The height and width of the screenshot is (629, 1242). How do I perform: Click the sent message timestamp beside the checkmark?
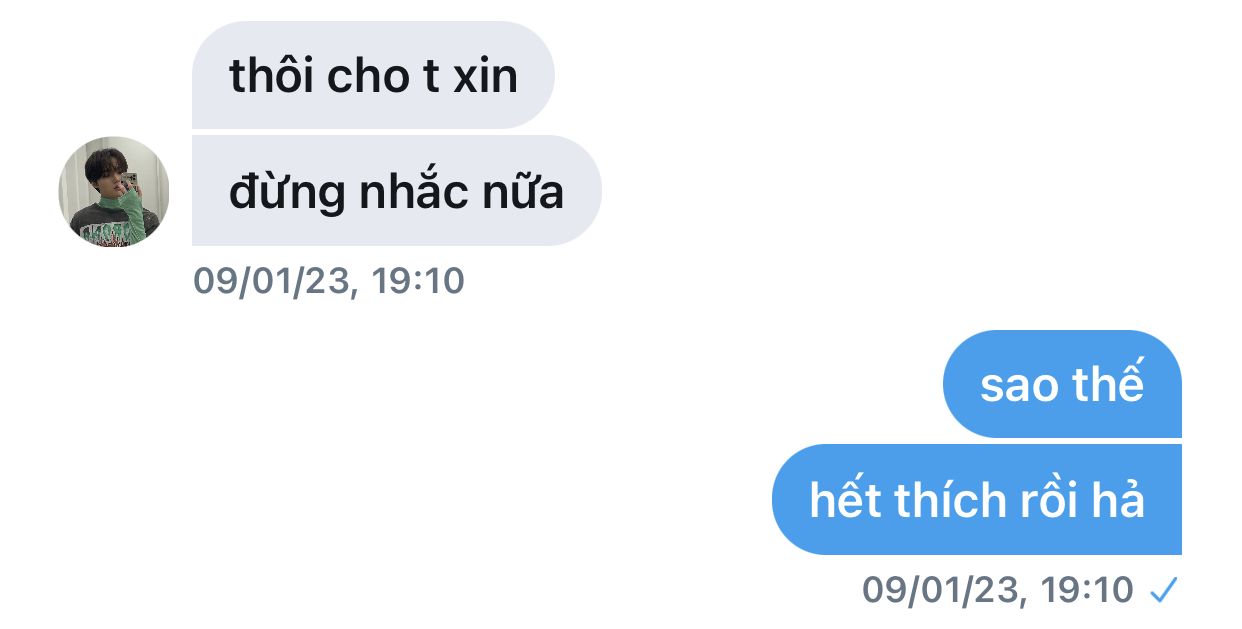click(x=998, y=590)
